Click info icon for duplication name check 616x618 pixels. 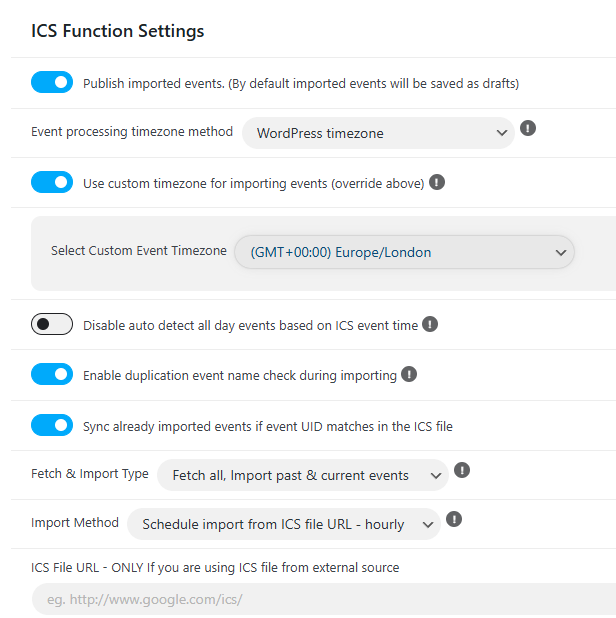pos(409,374)
